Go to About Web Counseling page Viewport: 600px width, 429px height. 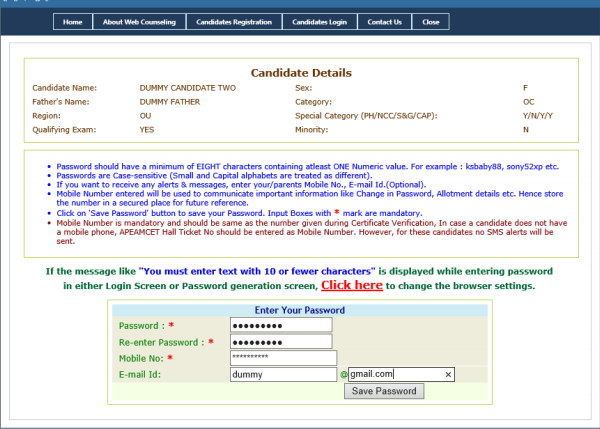click(139, 21)
